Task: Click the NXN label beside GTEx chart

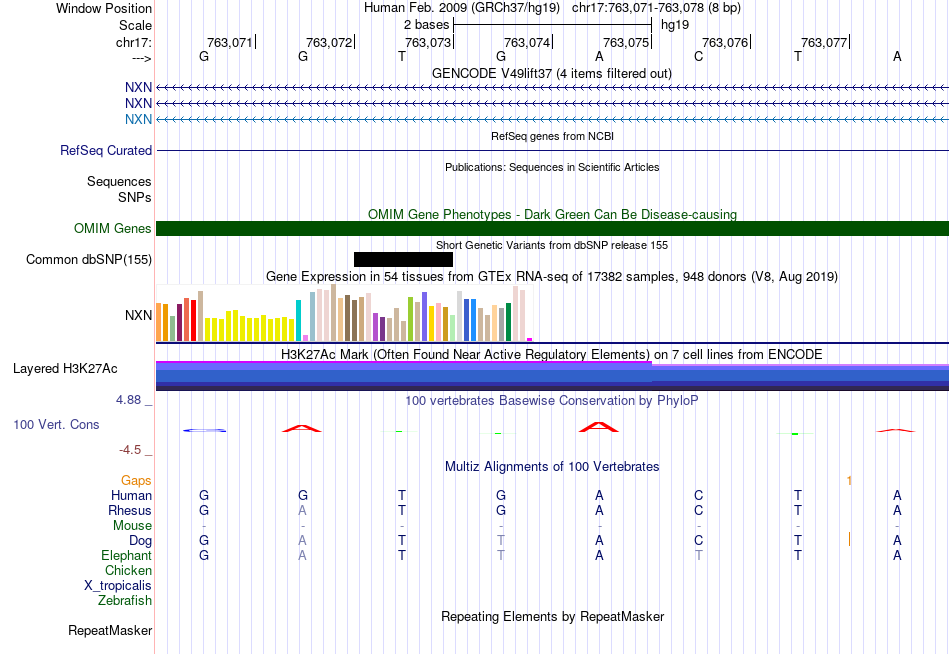Action: tap(138, 315)
